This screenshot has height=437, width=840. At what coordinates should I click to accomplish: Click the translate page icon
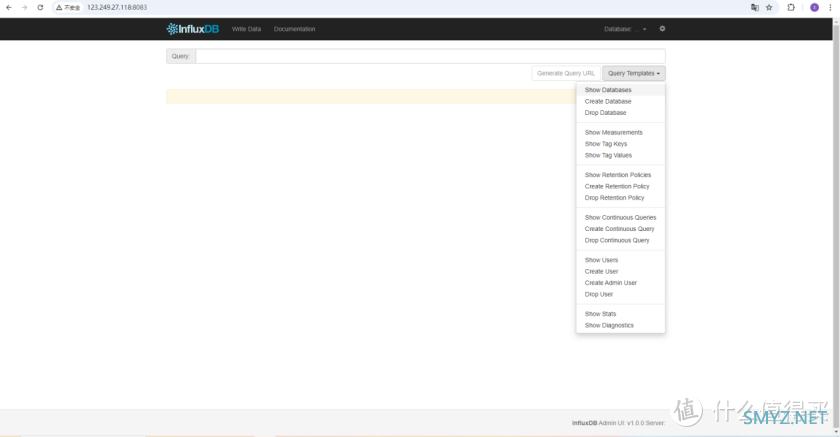(x=755, y=7)
